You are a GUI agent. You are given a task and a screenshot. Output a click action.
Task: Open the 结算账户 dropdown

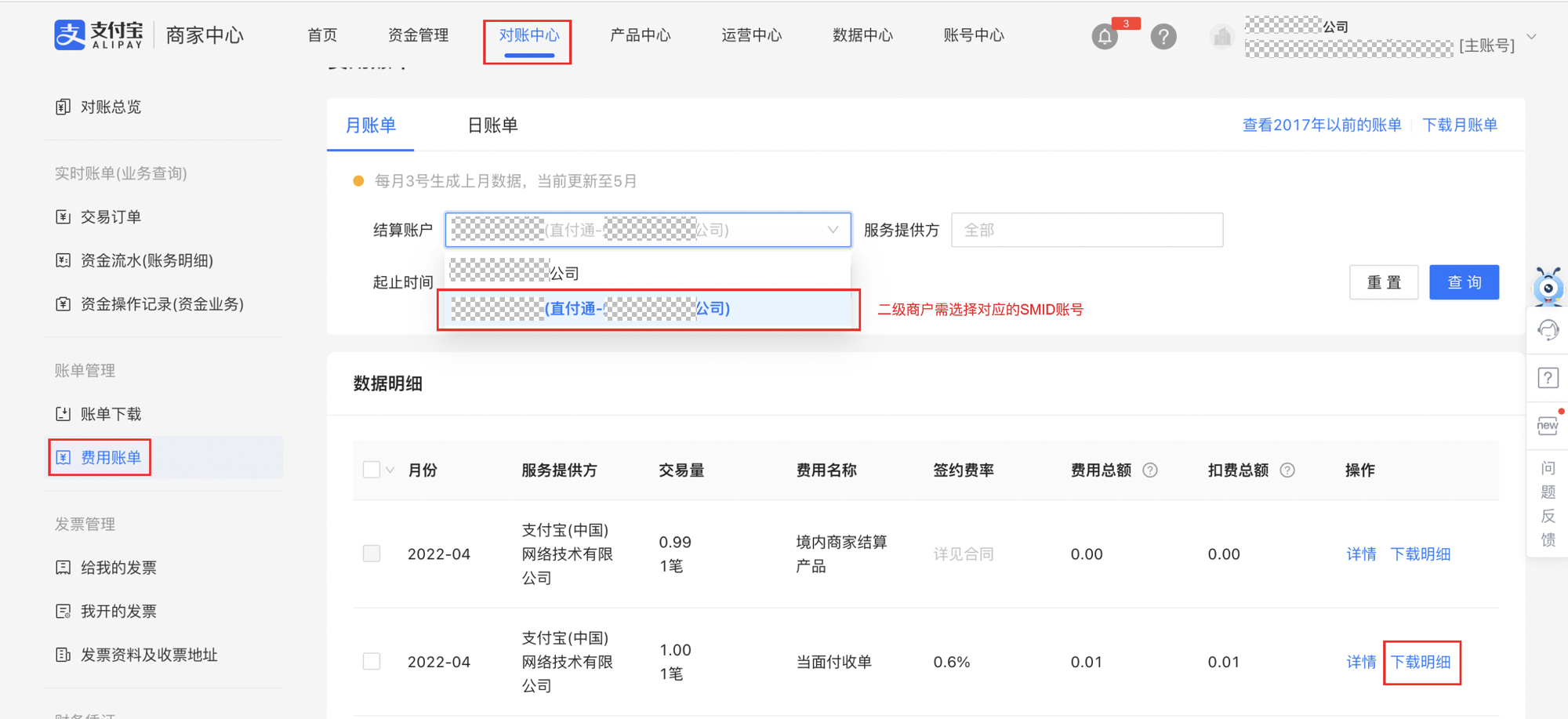(x=648, y=230)
